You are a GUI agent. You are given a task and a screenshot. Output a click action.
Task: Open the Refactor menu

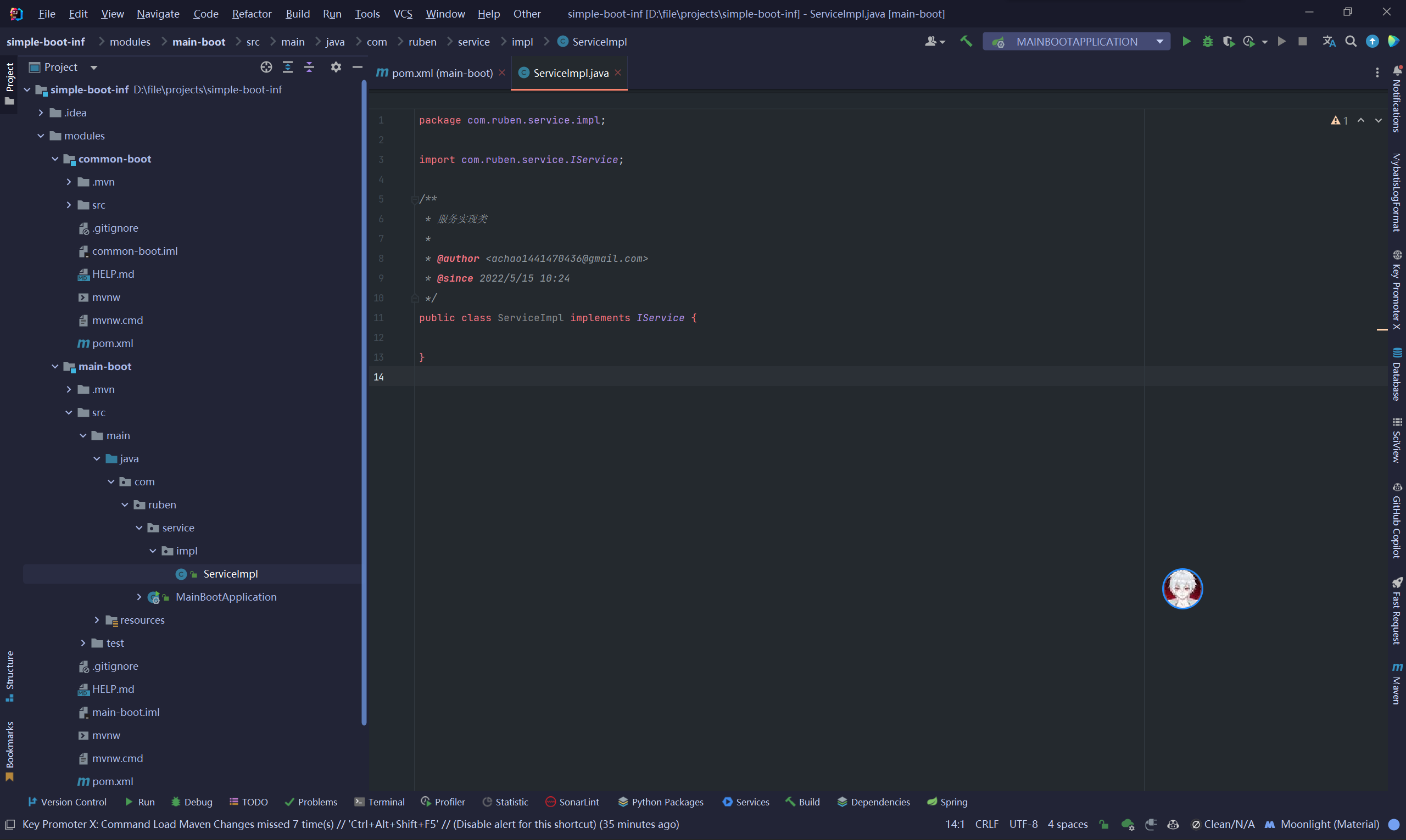tap(252, 14)
